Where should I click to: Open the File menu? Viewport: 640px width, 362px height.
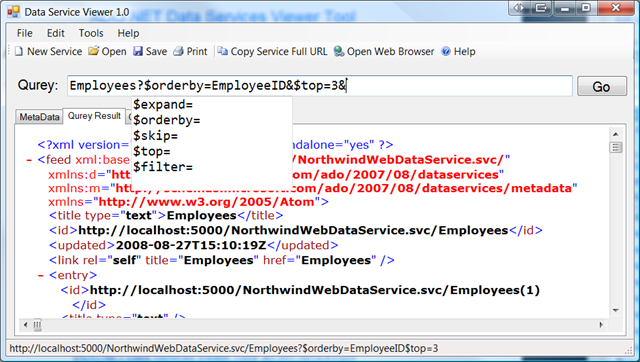[24, 33]
